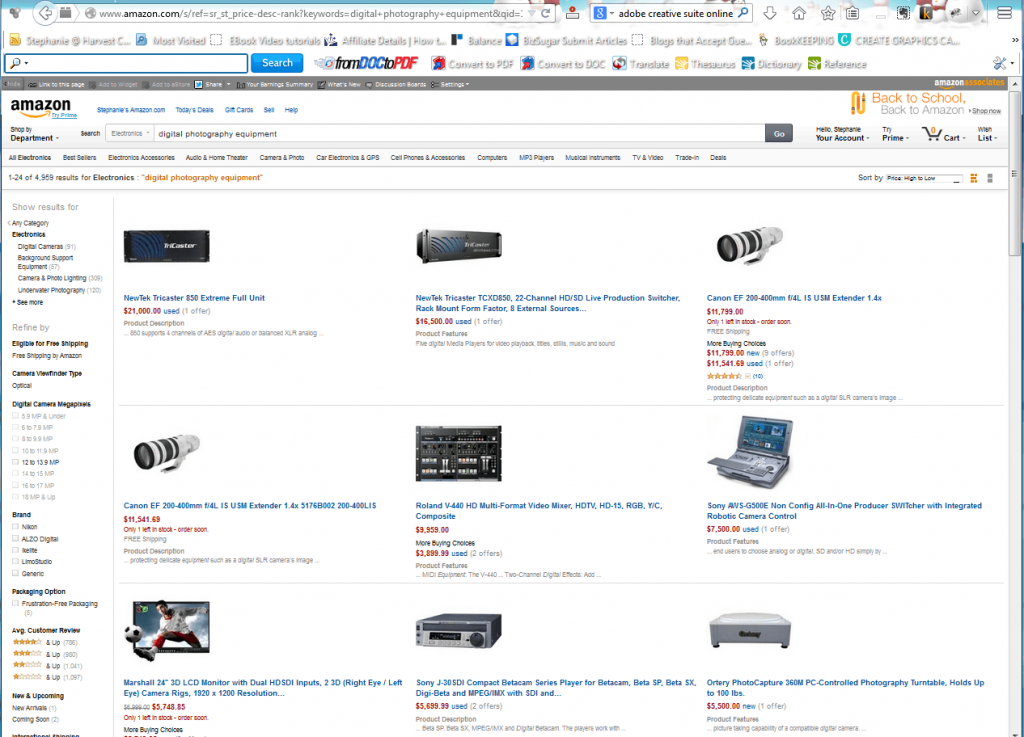Open the Reference toolbar tool

tap(837, 63)
